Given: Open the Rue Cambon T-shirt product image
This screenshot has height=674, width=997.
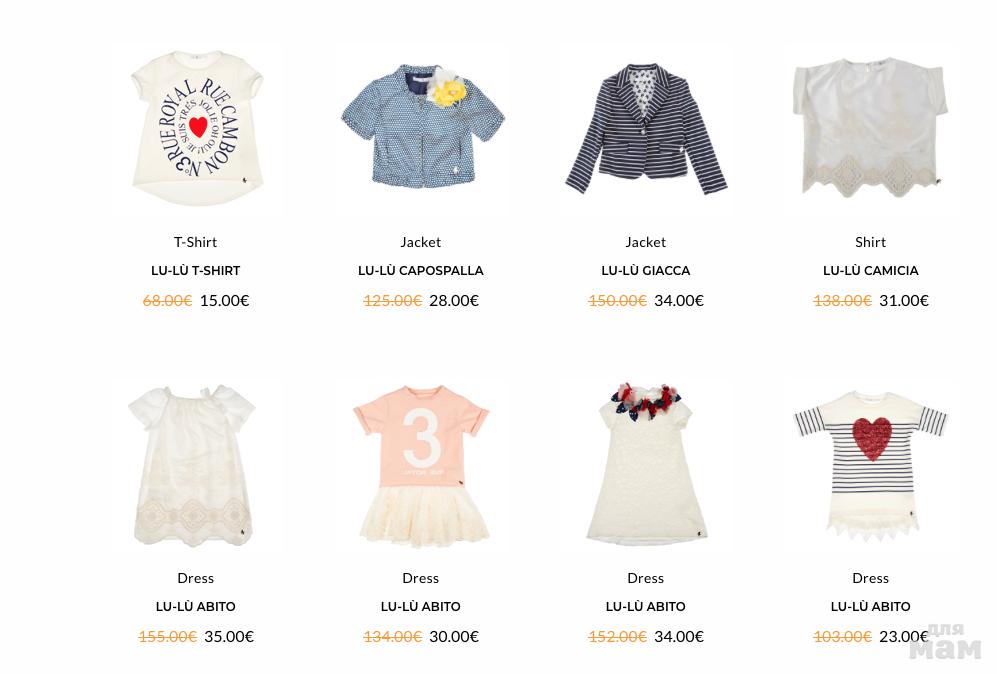Looking at the screenshot, I should pos(196,128).
